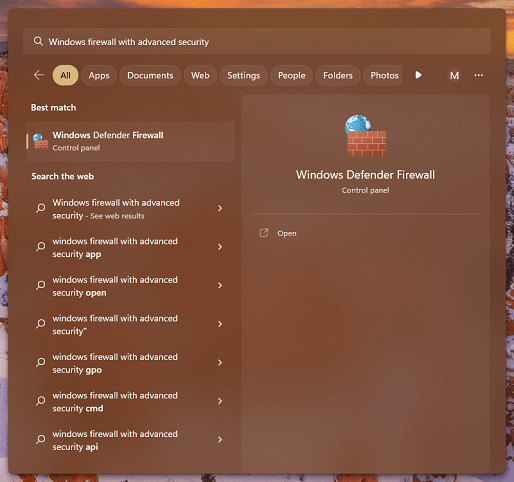The image size is (514, 482).
Task: Switch to the Photos filter tab
Action: tap(383, 75)
